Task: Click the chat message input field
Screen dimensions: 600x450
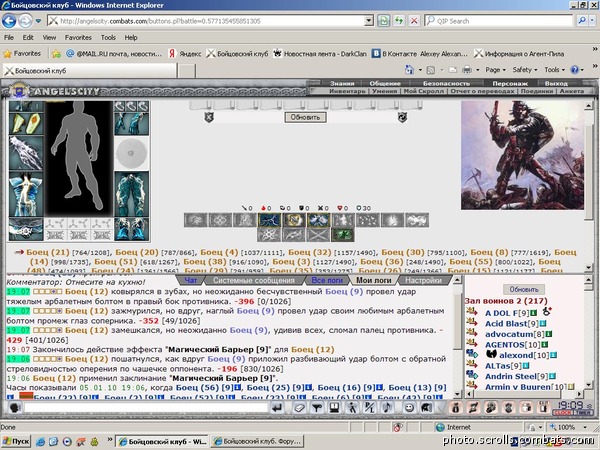Action: 146,408
